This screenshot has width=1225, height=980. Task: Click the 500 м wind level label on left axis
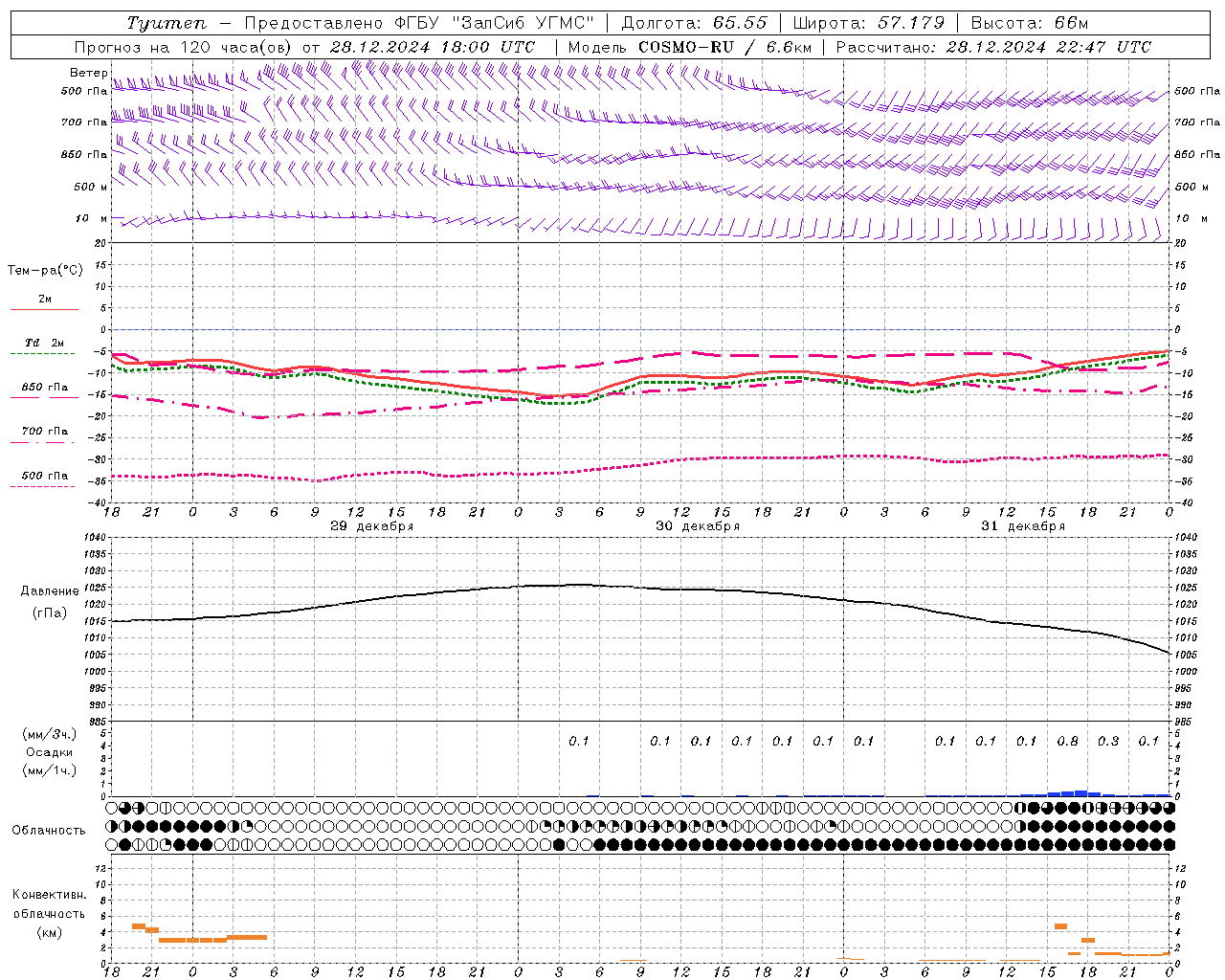pos(90,188)
